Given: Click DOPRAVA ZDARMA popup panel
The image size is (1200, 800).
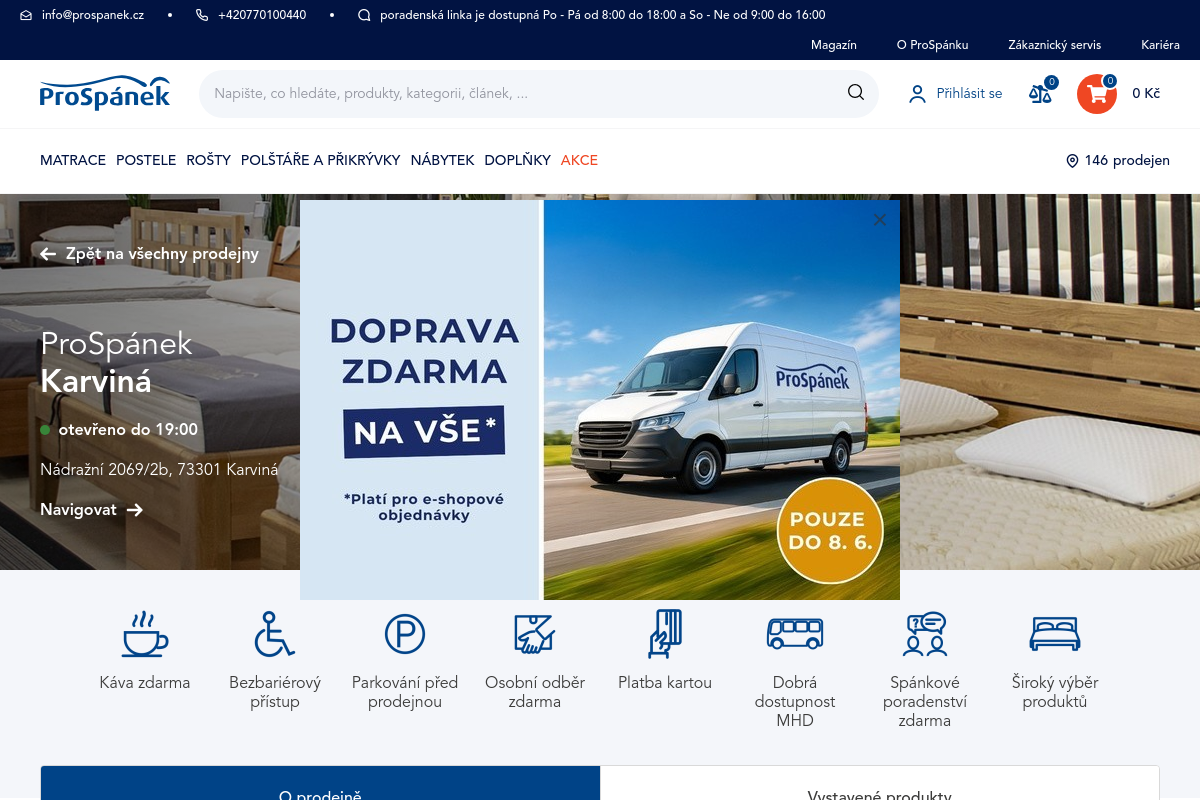Looking at the screenshot, I should pos(420,400).
